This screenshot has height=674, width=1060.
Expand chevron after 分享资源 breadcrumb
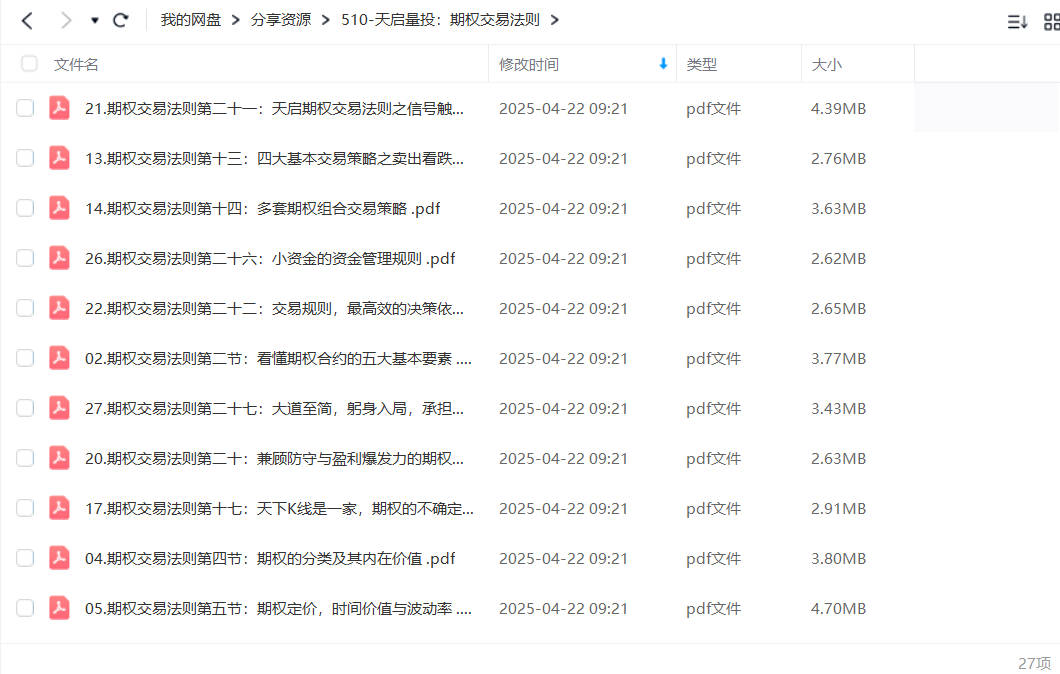click(x=325, y=20)
